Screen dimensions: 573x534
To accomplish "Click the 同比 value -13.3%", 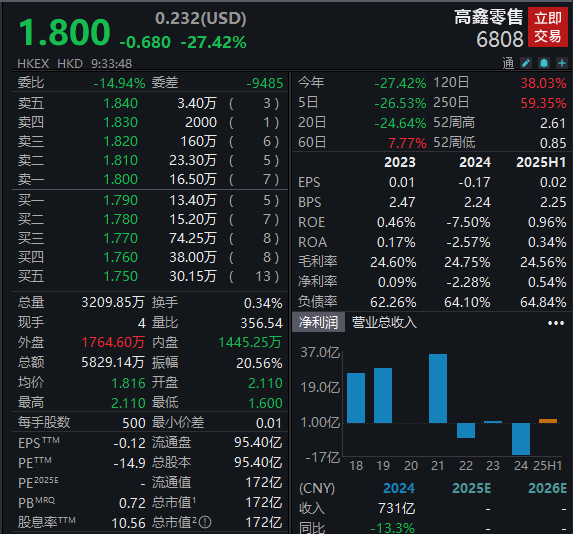I will click(x=392, y=528).
